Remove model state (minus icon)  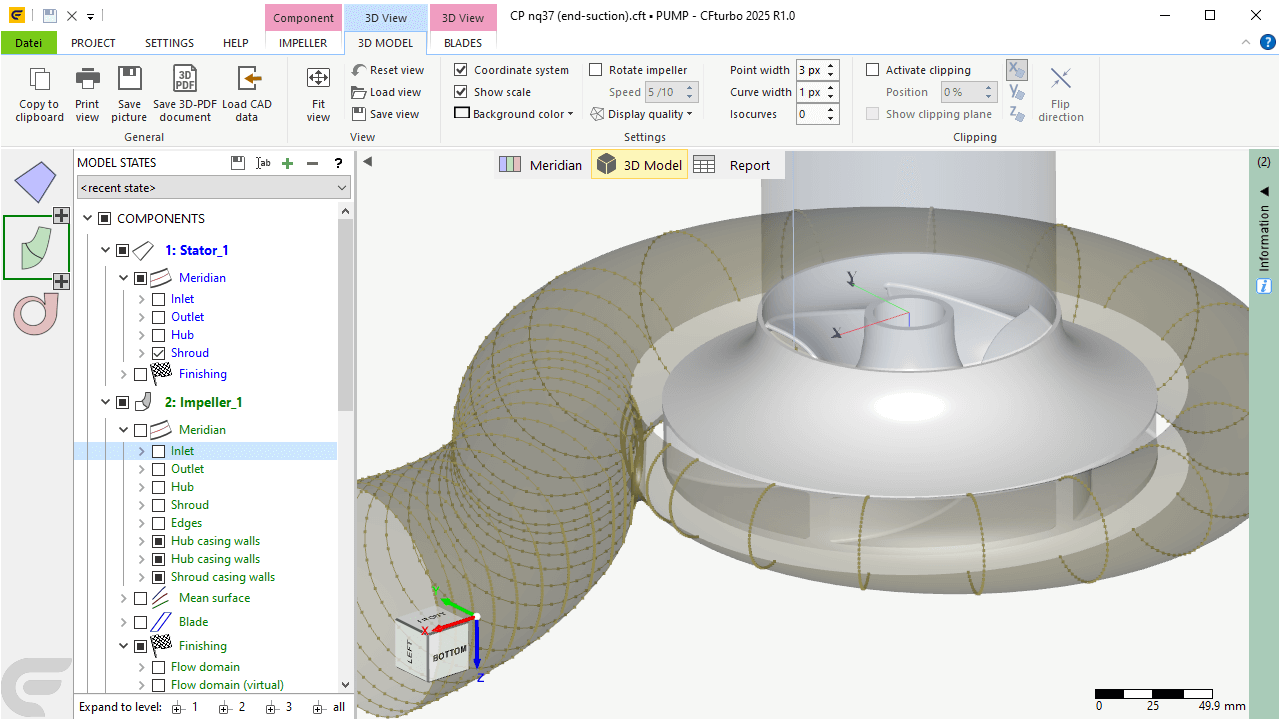coord(313,163)
